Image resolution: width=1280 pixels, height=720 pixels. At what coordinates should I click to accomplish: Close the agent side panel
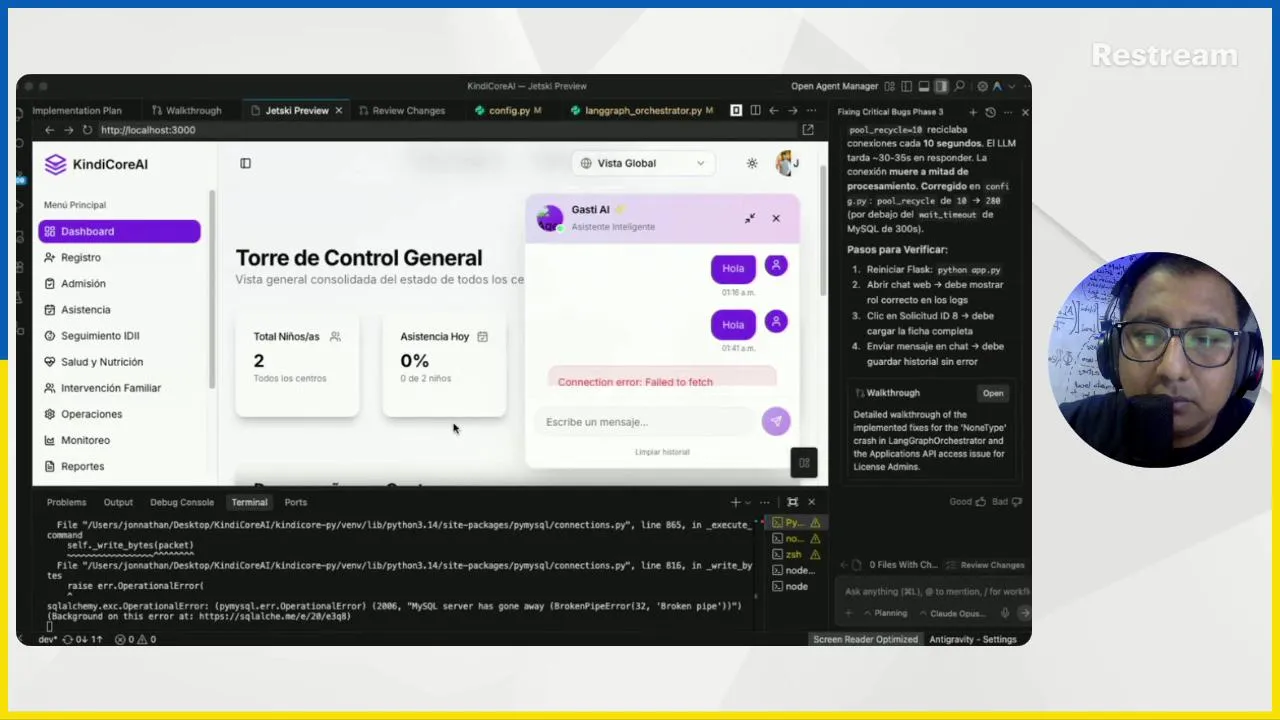pos(1024,112)
